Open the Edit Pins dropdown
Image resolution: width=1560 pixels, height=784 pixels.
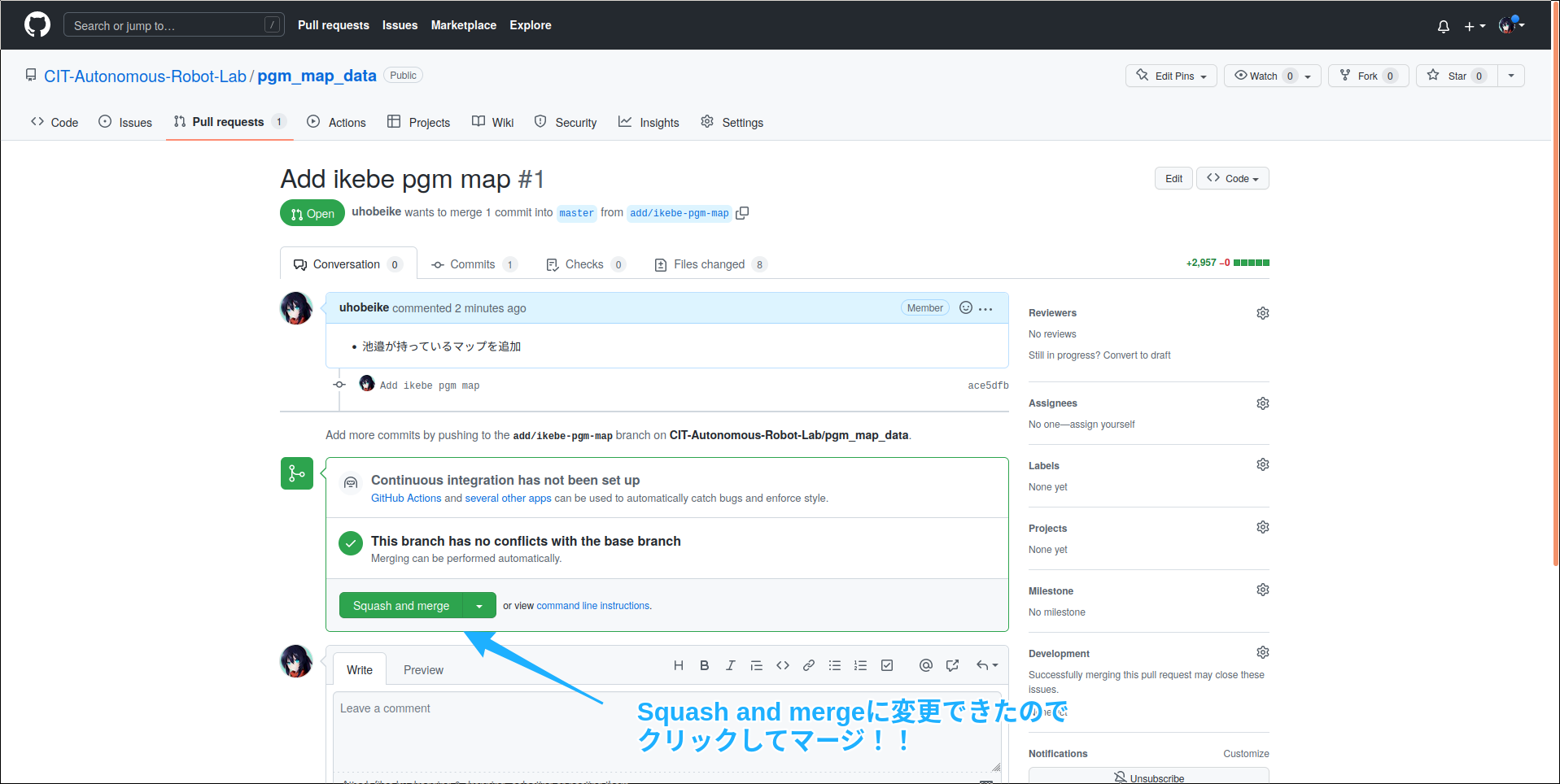pyautogui.click(x=1171, y=76)
